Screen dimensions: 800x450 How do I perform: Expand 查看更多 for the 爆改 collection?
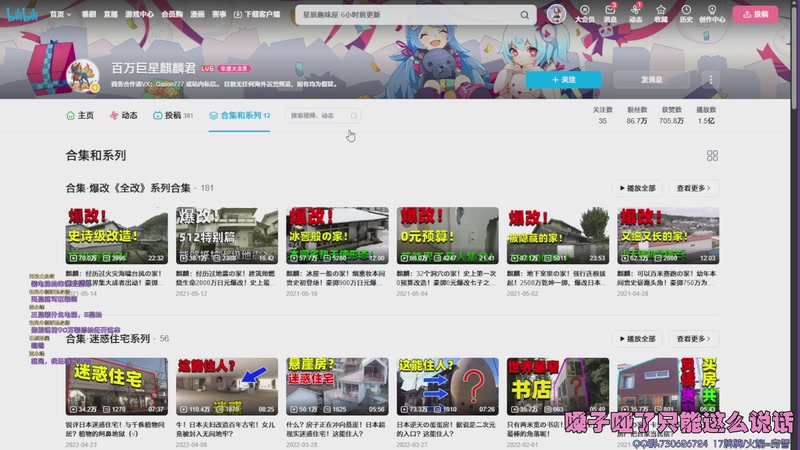pos(693,188)
